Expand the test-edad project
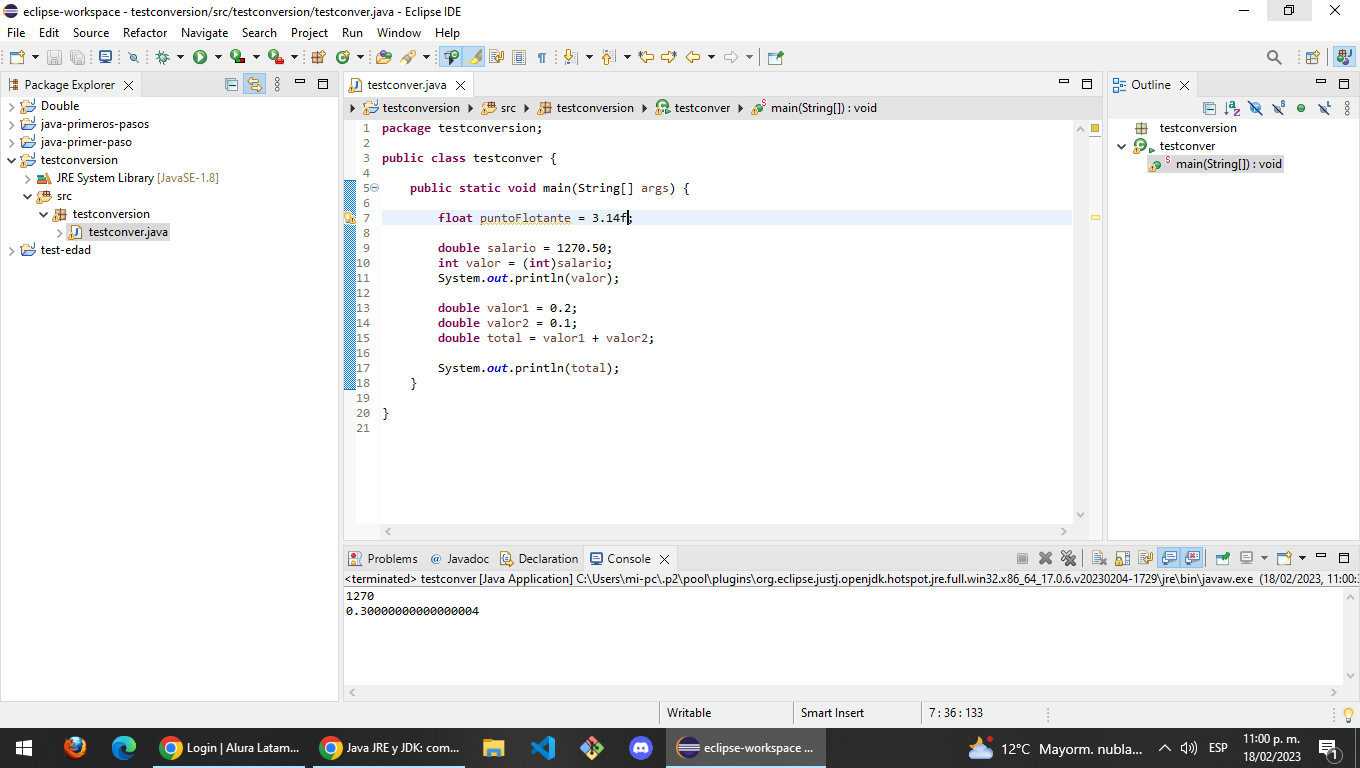 click(12, 250)
